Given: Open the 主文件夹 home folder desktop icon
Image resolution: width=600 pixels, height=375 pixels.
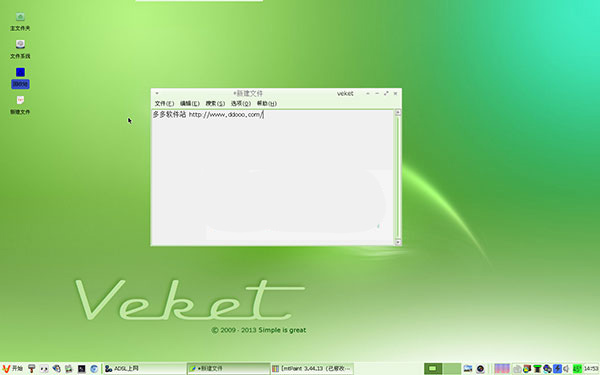Looking at the screenshot, I should pos(20,21).
